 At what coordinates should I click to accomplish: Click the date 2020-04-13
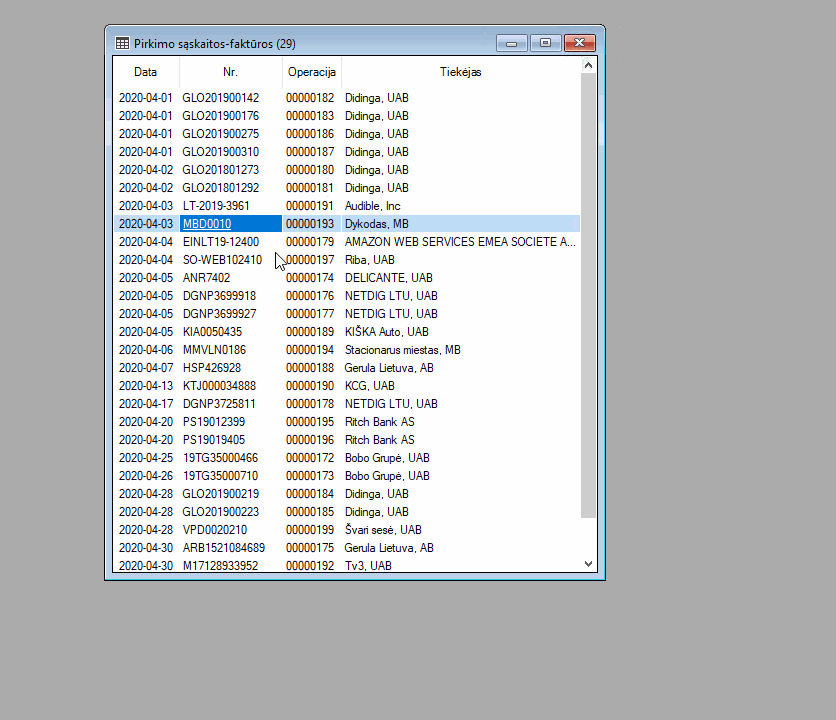[x=146, y=386]
